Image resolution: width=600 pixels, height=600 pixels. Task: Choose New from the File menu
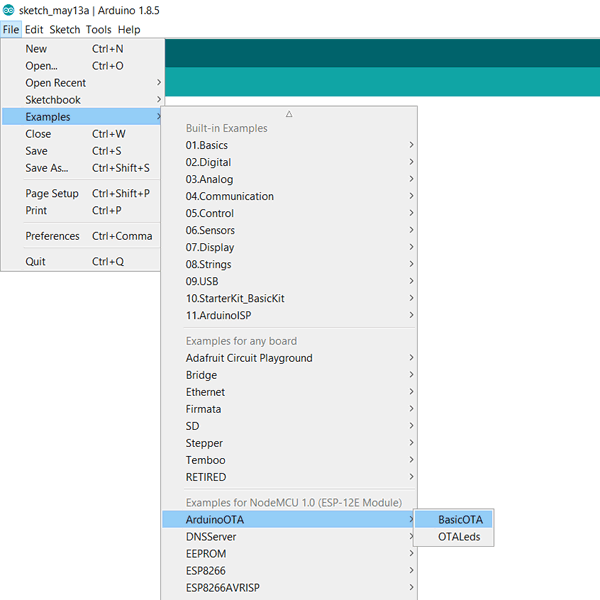pyautogui.click(x=36, y=49)
